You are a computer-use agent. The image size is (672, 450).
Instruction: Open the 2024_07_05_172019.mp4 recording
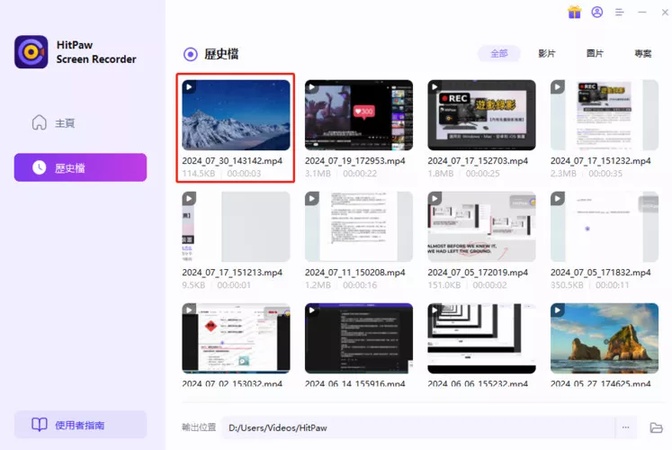pos(481,226)
